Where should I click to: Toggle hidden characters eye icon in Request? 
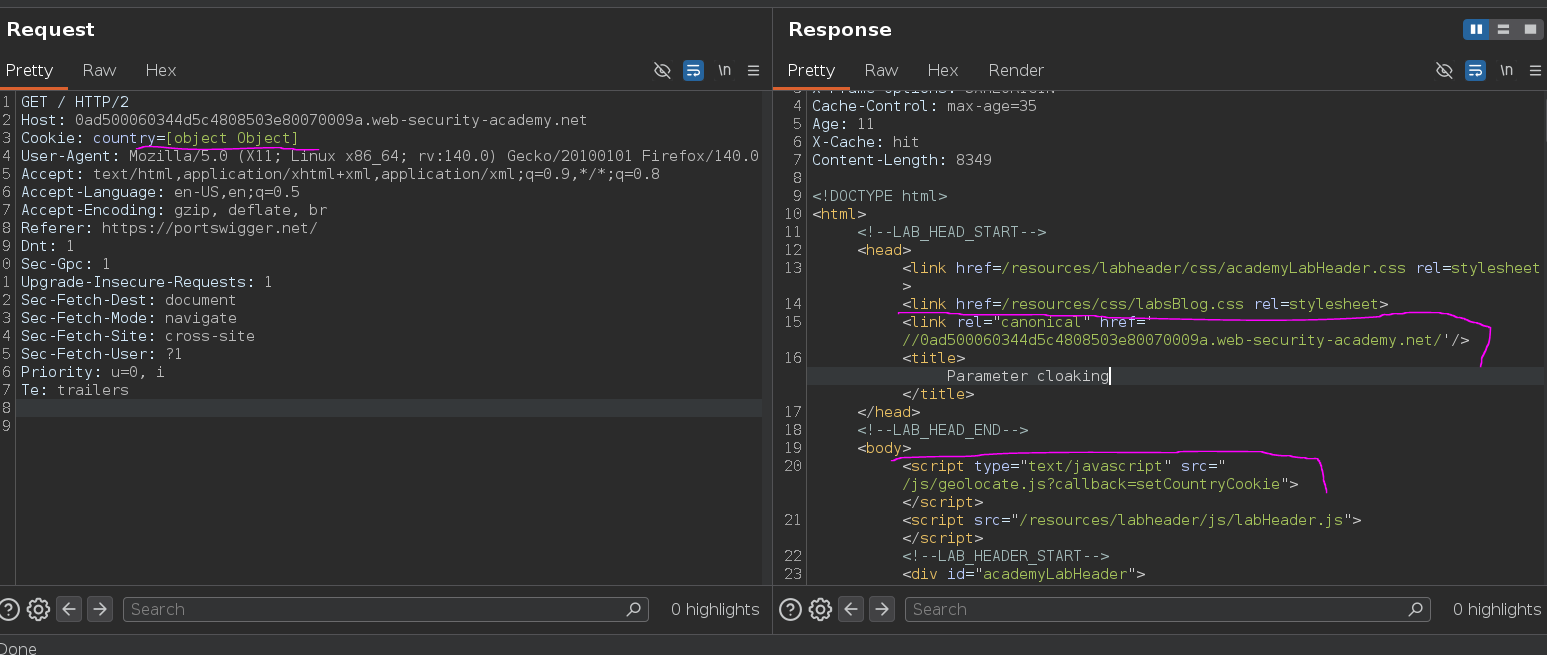pos(662,70)
